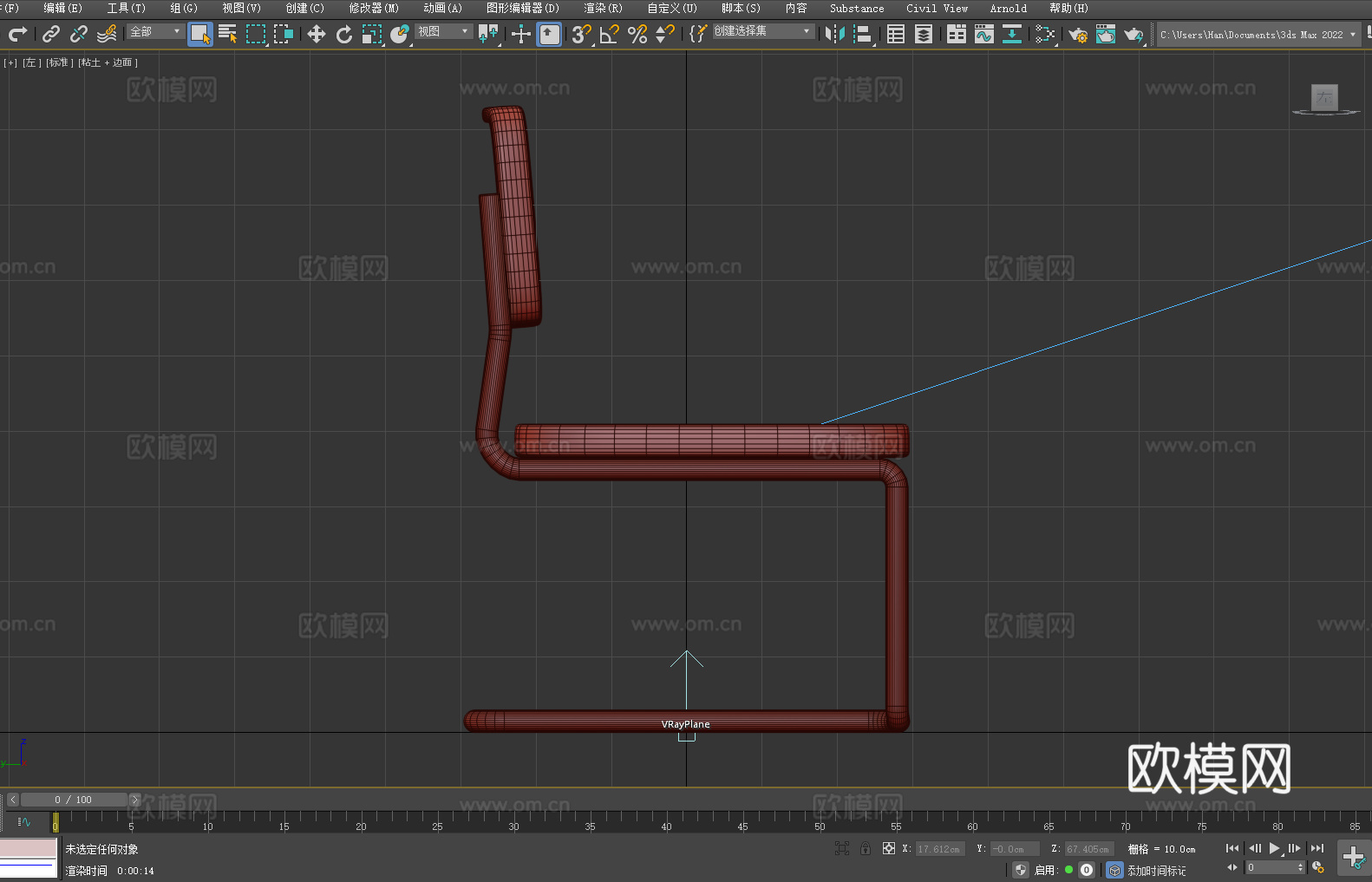This screenshot has height=882, width=1372.
Task: Click the Use Pivot Point Center icon
Action: pyautogui.click(x=488, y=34)
